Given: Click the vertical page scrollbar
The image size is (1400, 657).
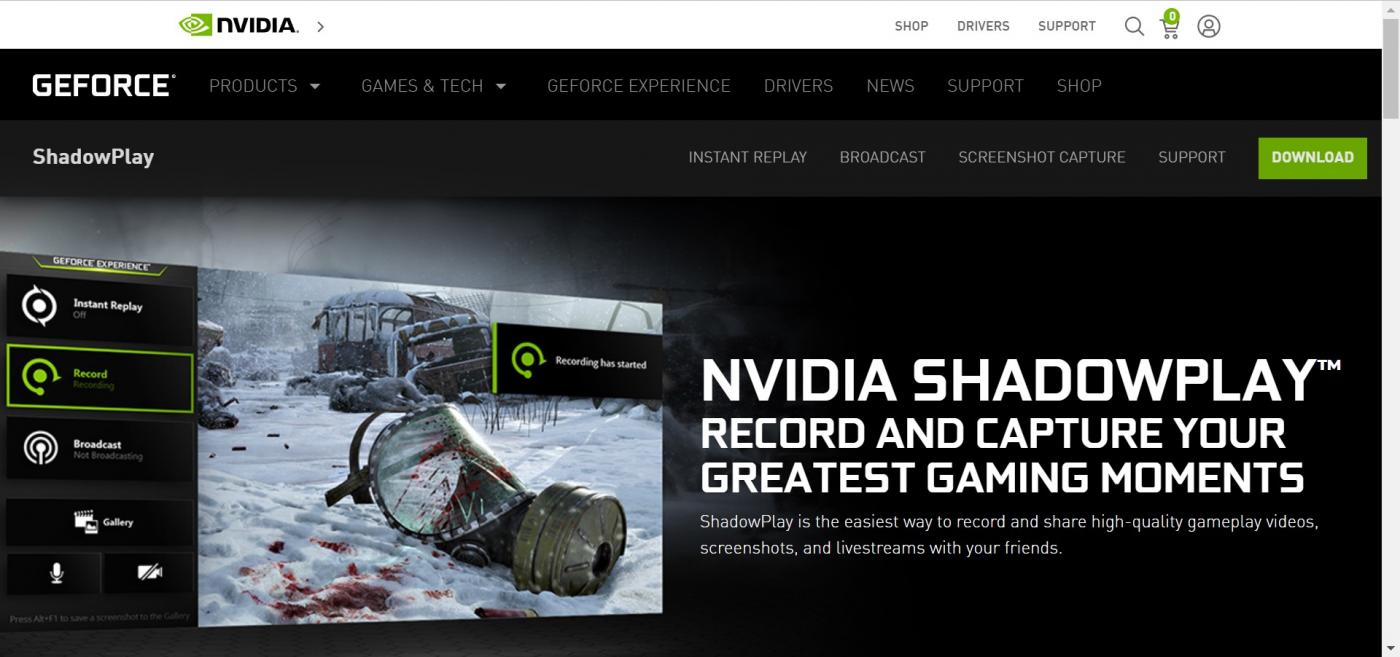Looking at the screenshot, I should (1390, 328).
